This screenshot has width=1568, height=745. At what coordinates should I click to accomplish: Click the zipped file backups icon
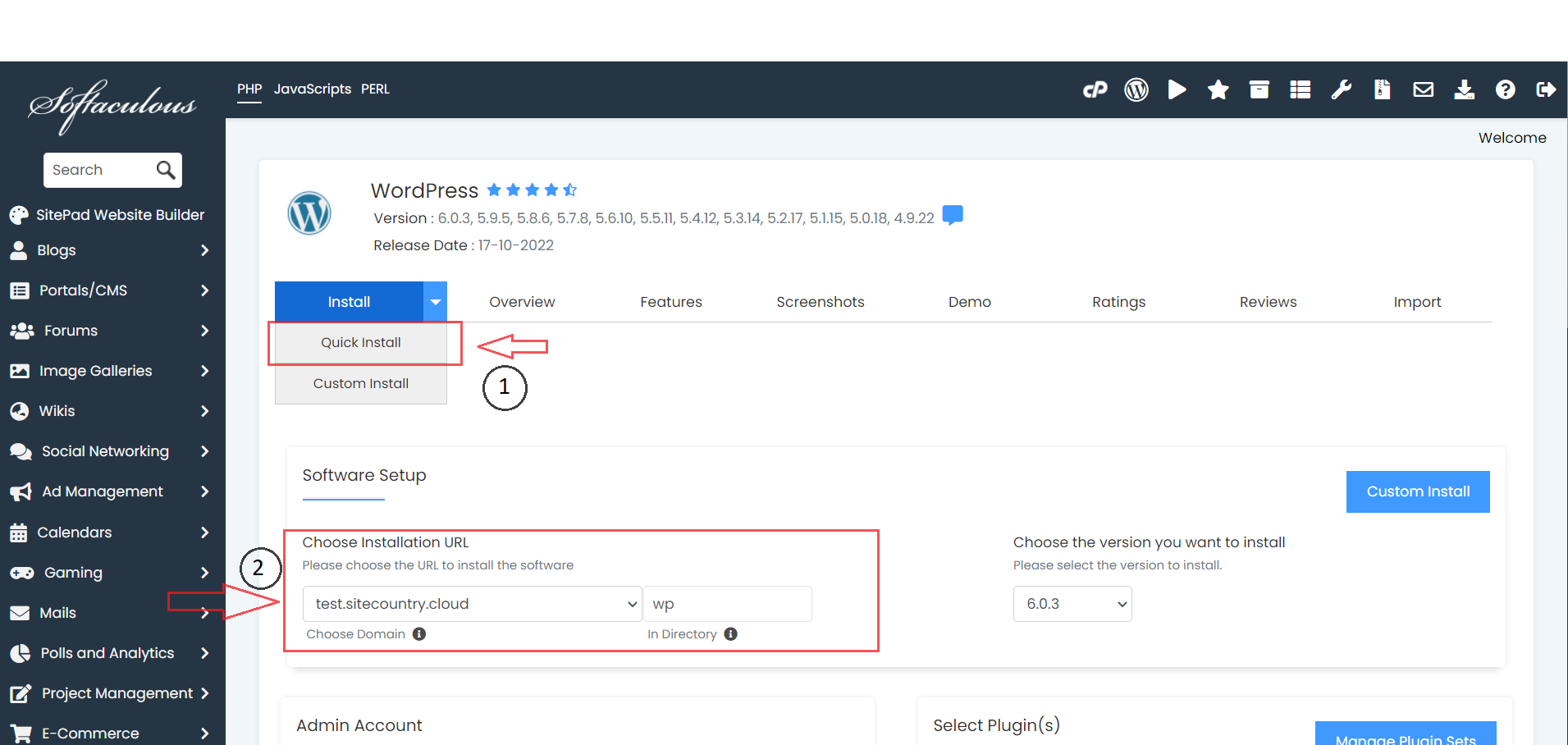click(1383, 89)
